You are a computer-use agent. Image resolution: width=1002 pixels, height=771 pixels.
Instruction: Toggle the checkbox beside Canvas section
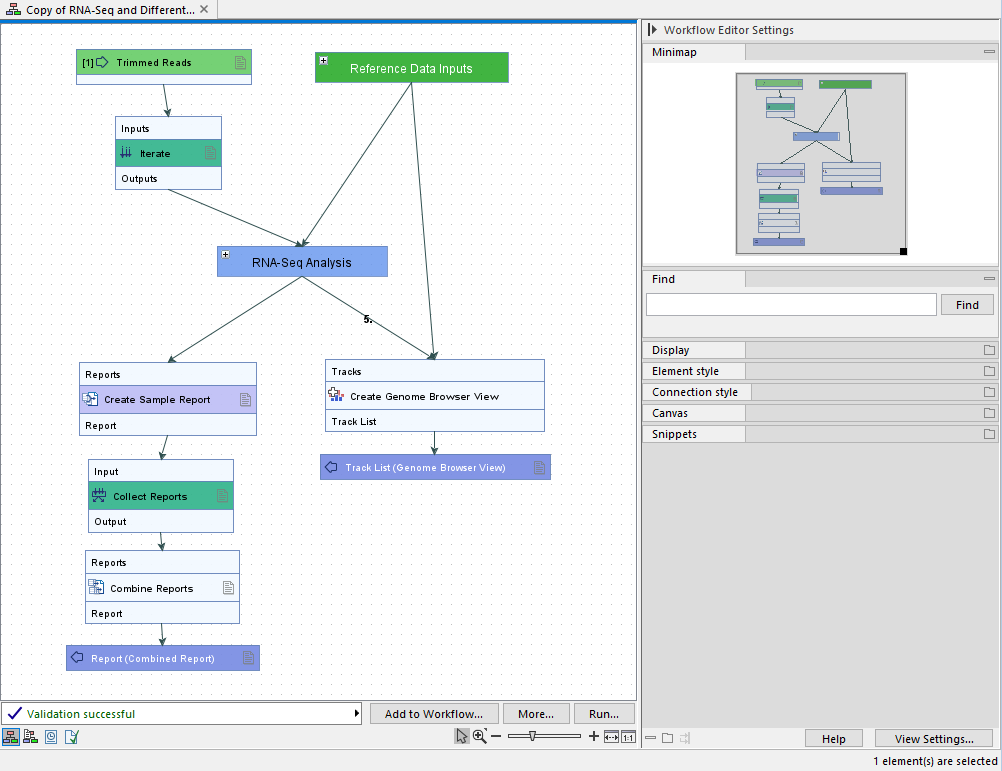tap(989, 412)
